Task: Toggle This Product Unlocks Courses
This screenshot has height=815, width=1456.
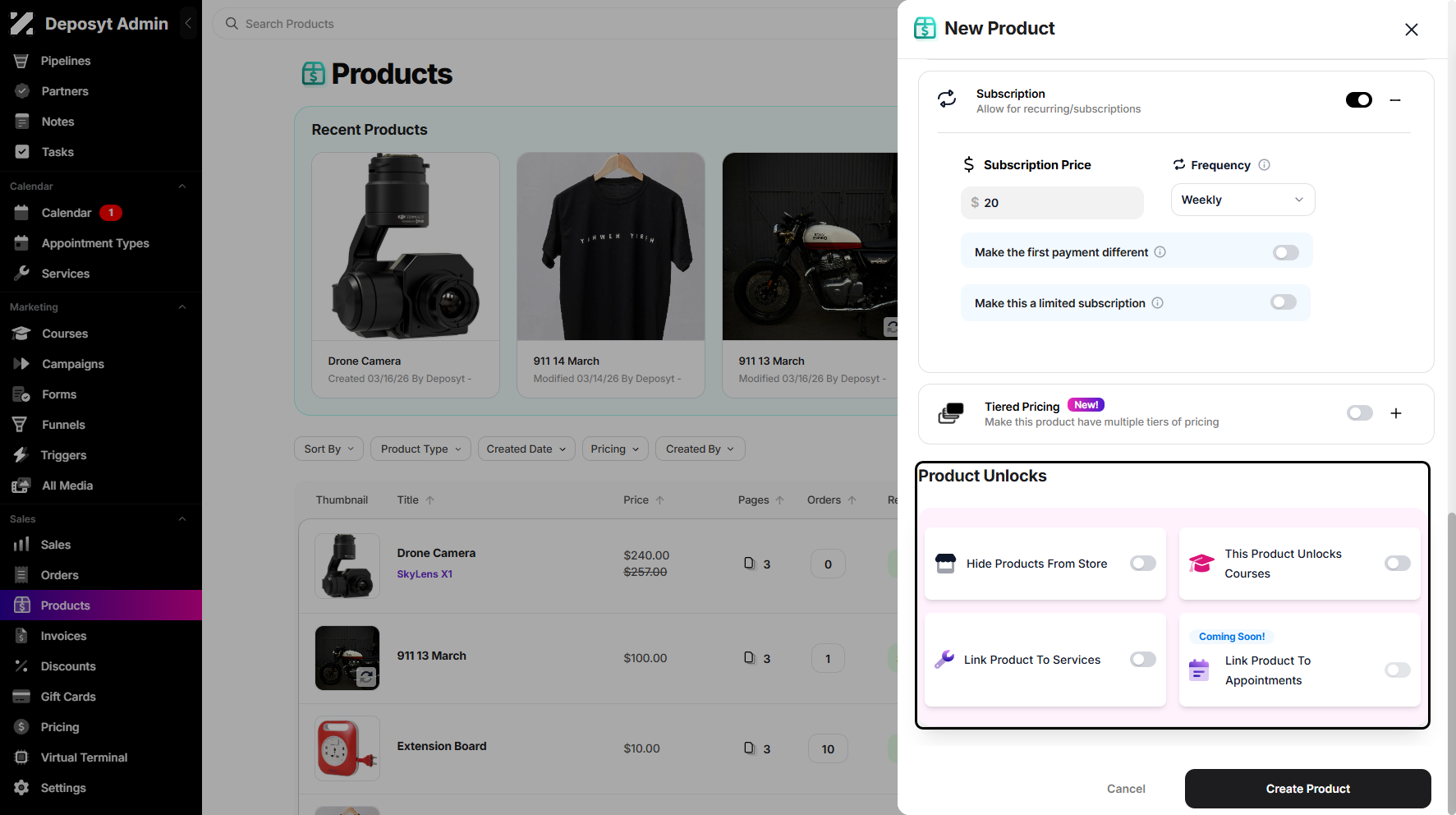Action: click(x=1397, y=564)
